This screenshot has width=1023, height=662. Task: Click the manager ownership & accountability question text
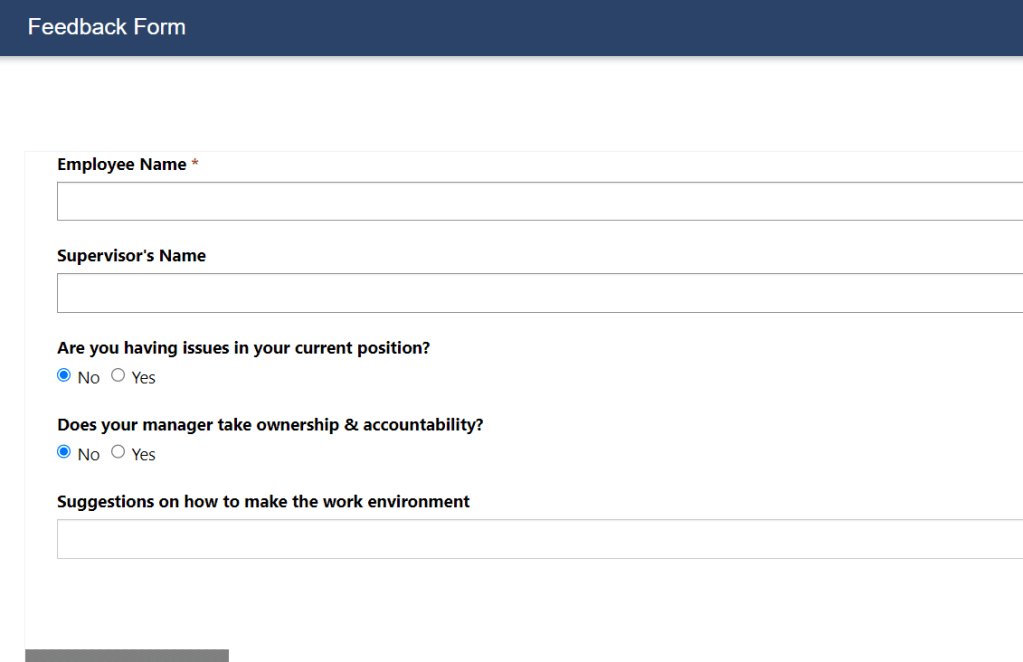pyautogui.click(x=270, y=424)
